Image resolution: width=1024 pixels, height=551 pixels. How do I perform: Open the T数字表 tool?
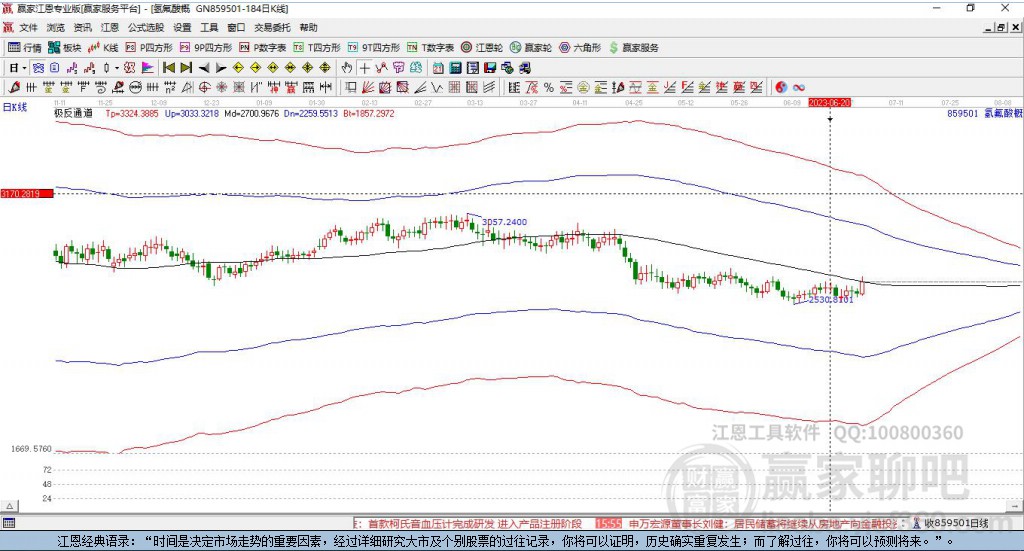pos(430,48)
